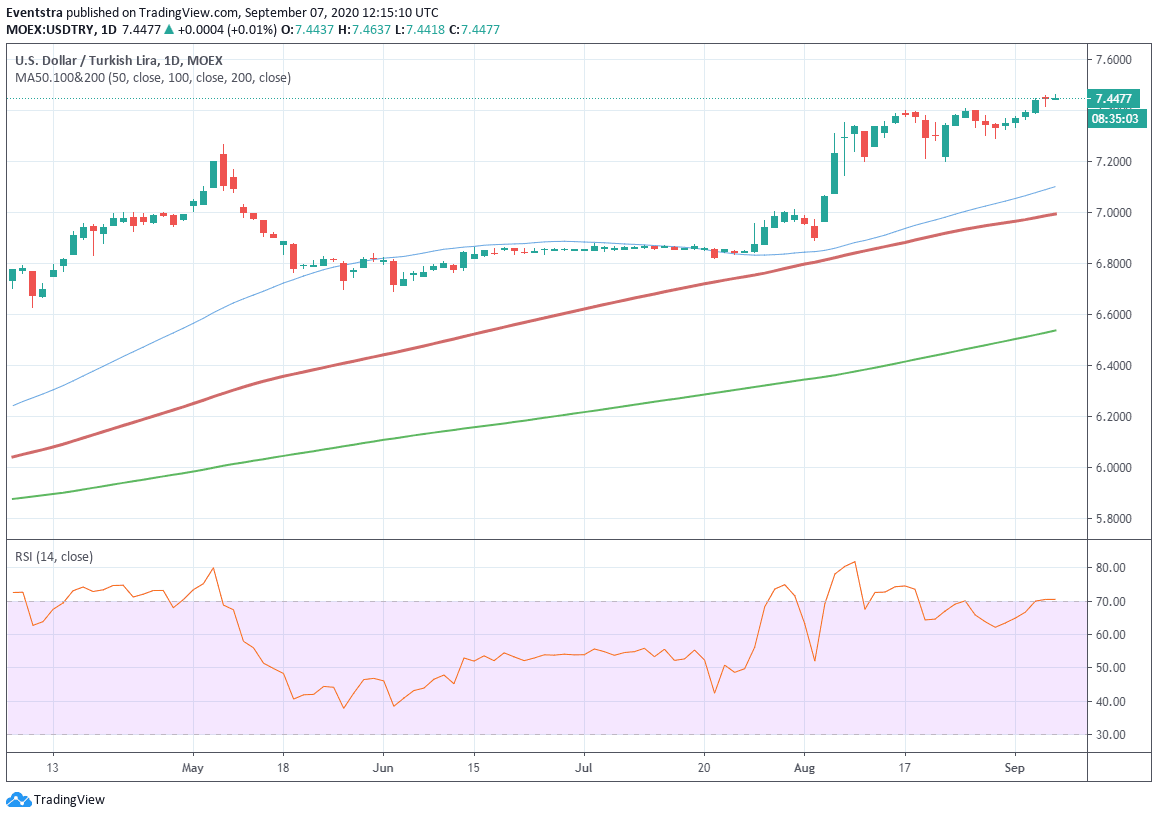Click the 70.00 level on the RSI scale
The height and width of the screenshot is (818, 1158).
point(1109,601)
